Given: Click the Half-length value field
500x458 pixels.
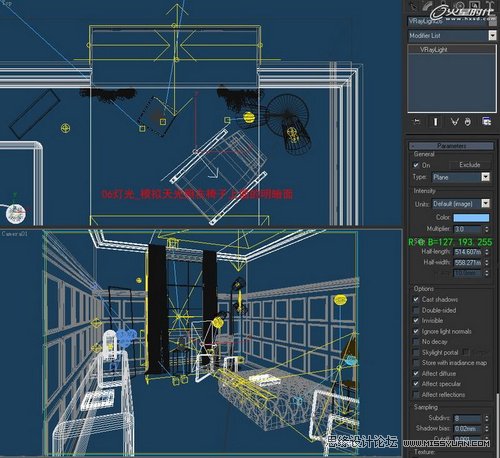Looking at the screenshot, I should click(x=467, y=252).
